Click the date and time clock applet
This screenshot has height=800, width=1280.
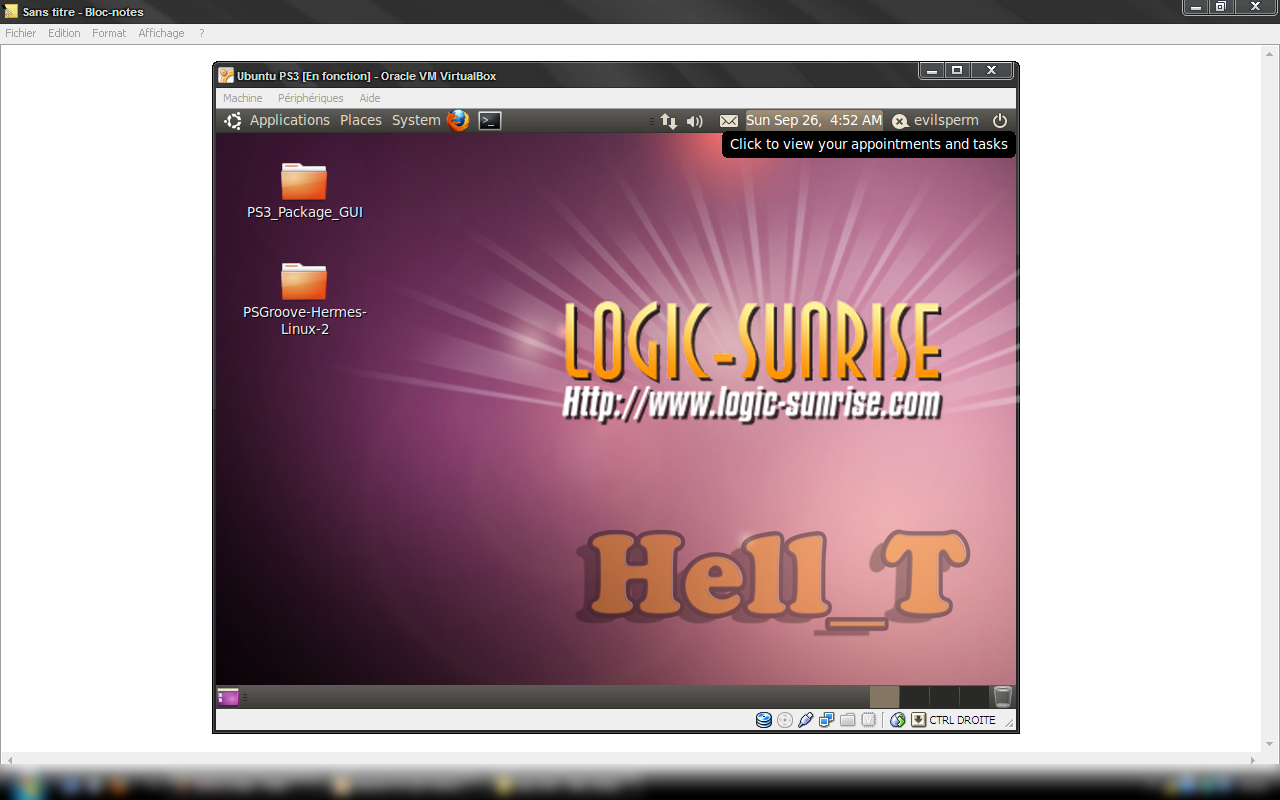[x=814, y=120]
